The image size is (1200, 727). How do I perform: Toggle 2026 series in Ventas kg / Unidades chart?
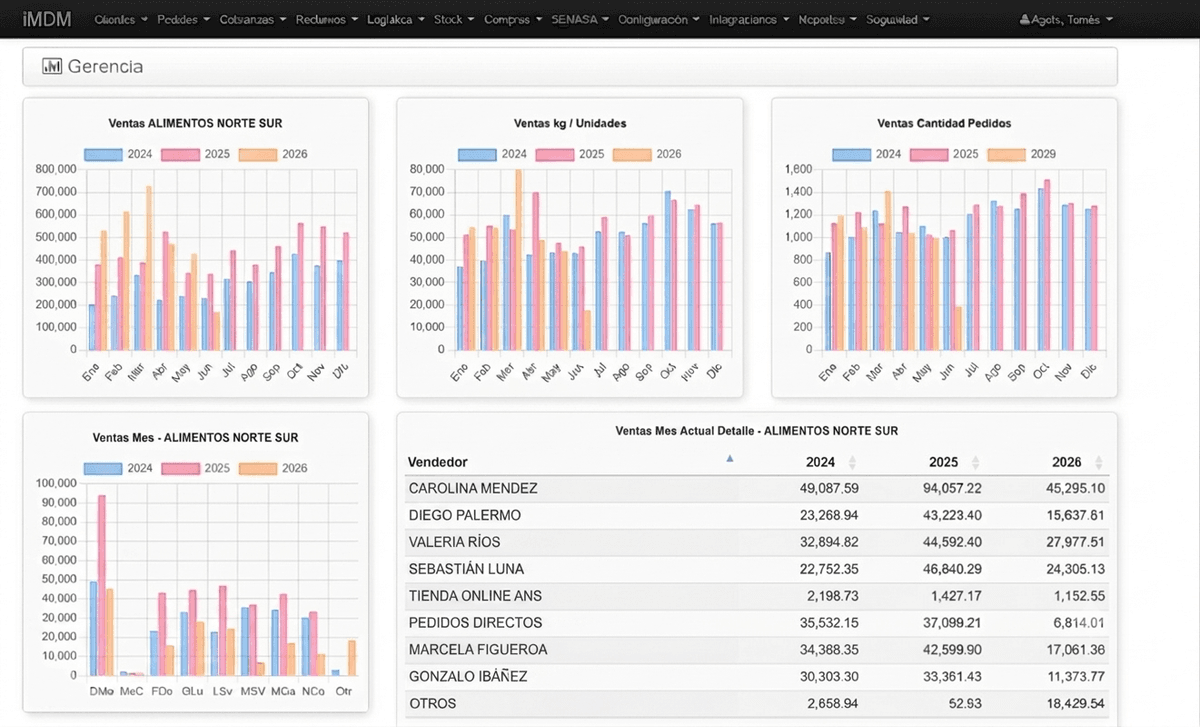[x=647, y=154]
